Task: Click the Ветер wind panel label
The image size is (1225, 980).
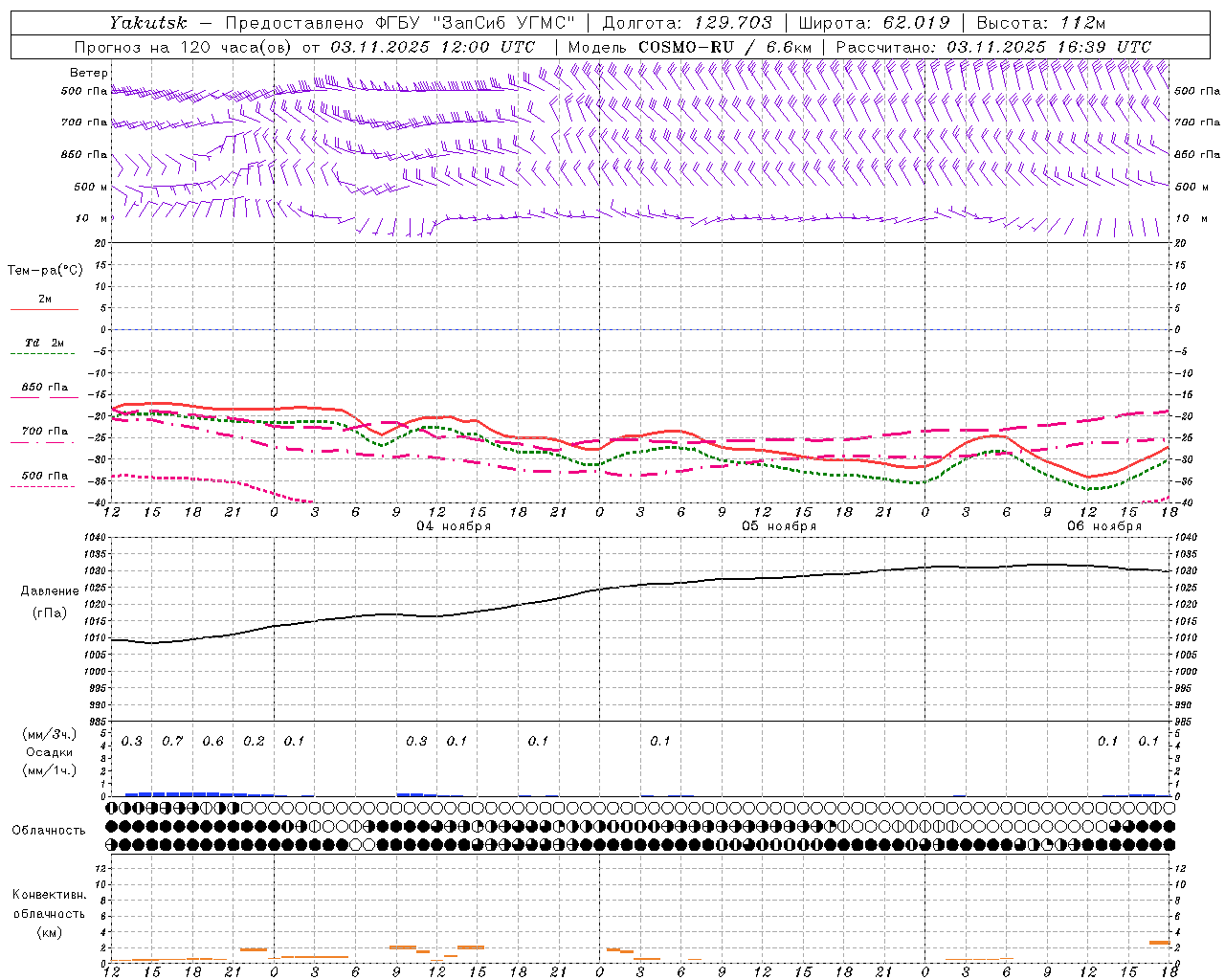Action: (x=88, y=73)
